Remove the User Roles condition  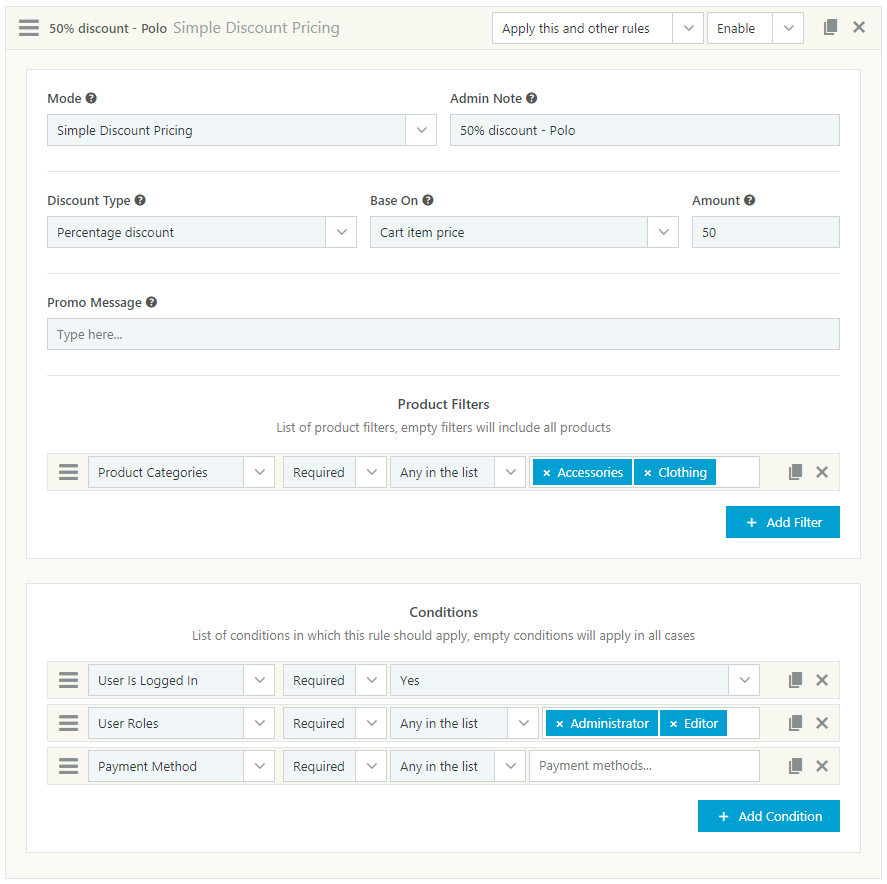(x=822, y=723)
